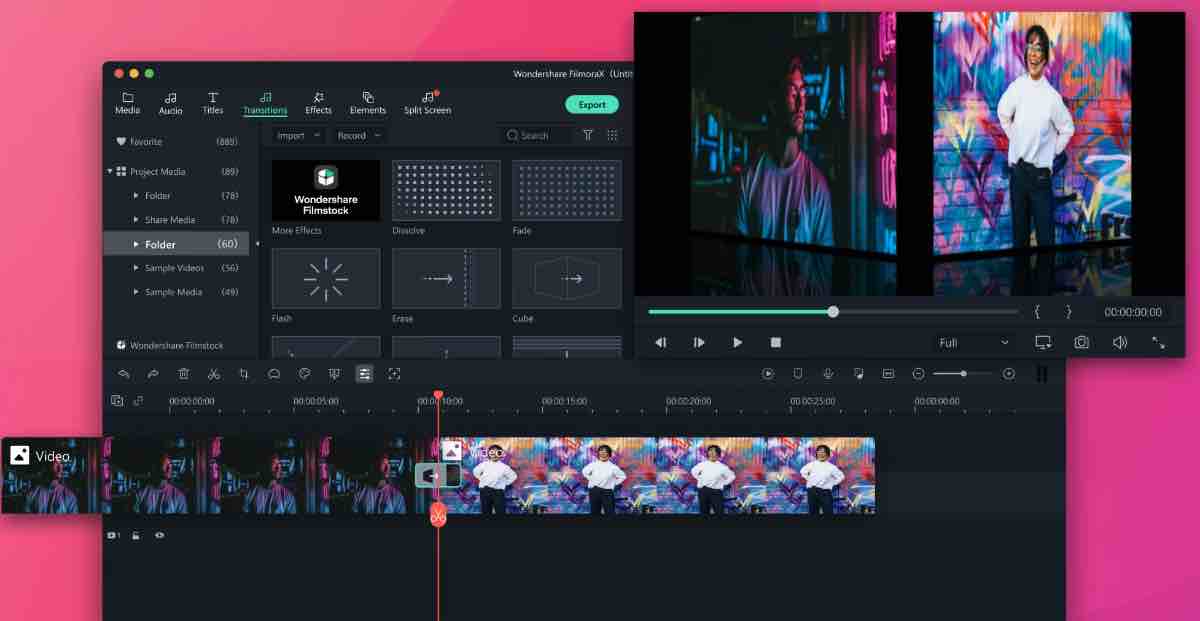Viewport: 1200px width, 621px height.
Task: Click the red playhead scissors handle
Action: click(438, 515)
